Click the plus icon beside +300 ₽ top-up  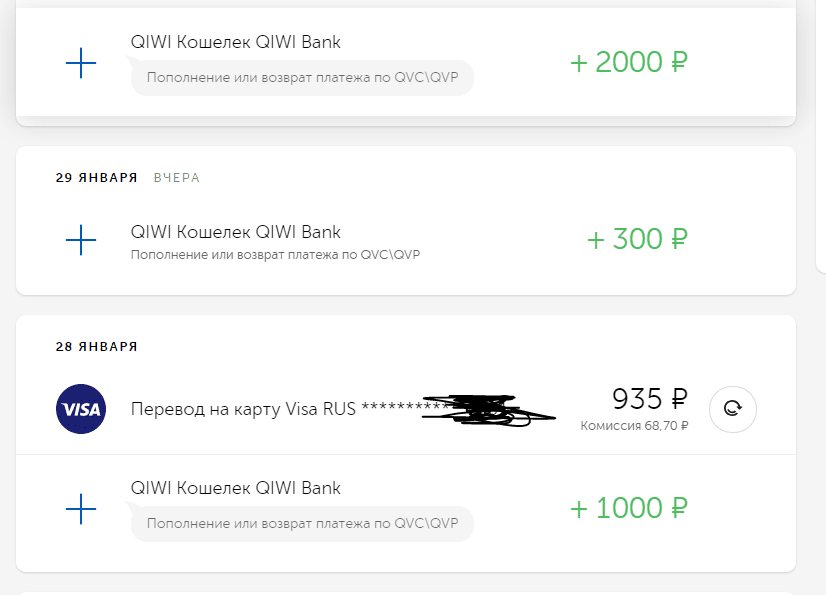pyautogui.click(x=80, y=240)
